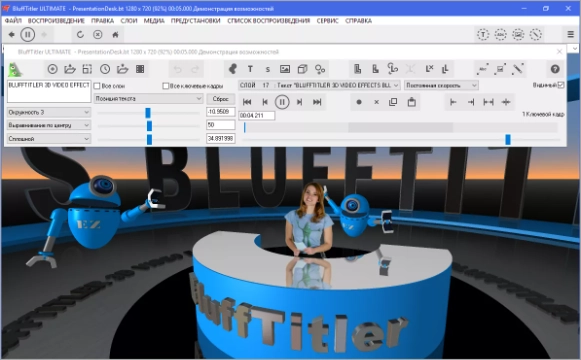Click the particle layer circles icon

(320, 69)
